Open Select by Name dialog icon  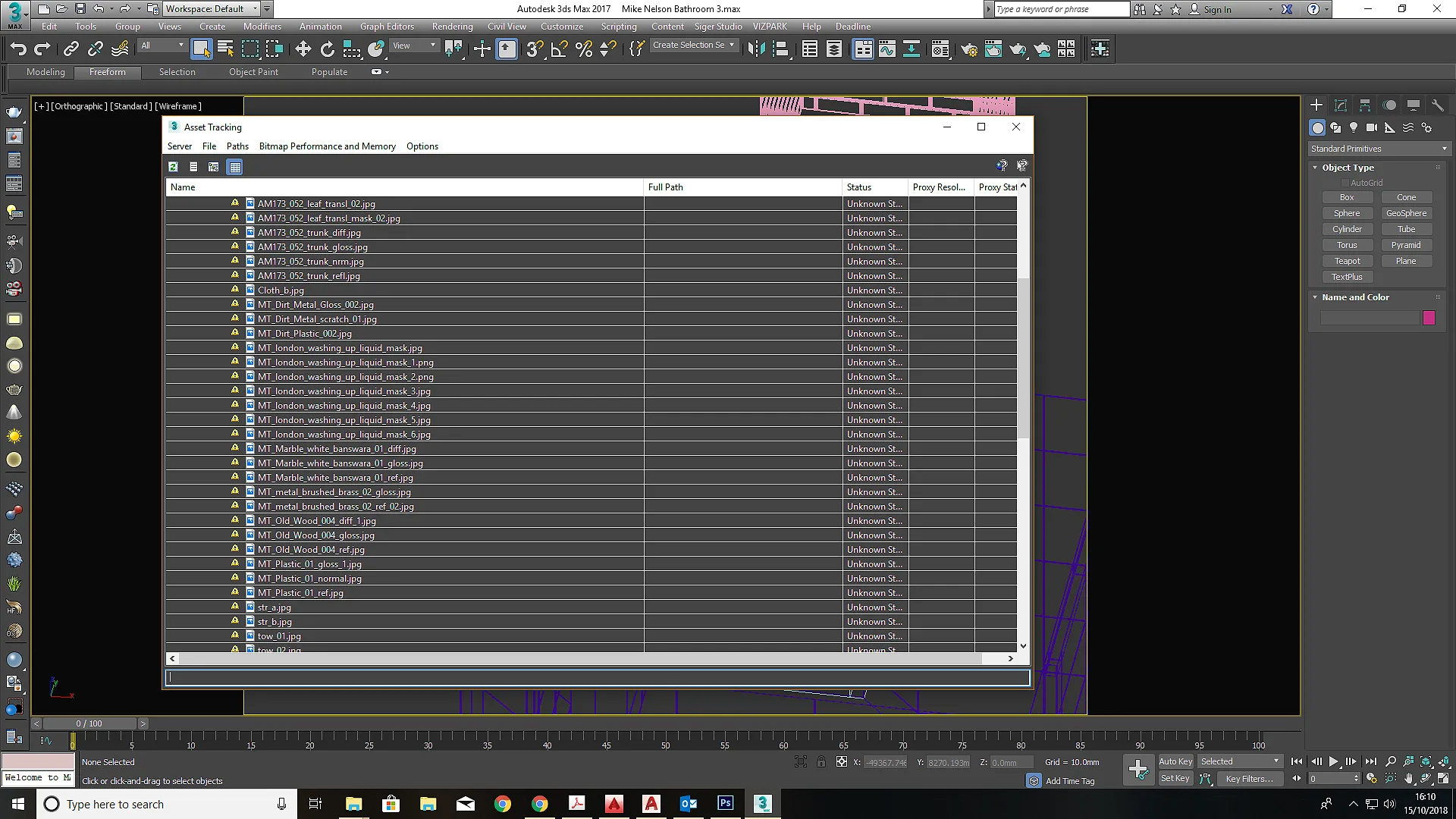click(225, 49)
